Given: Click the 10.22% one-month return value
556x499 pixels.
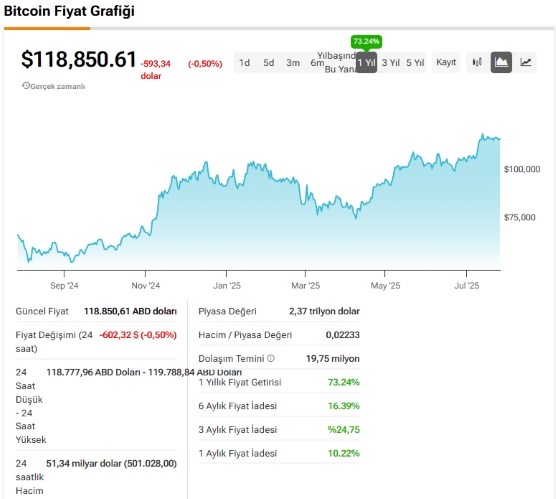Looking at the screenshot, I should click(344, 453).
